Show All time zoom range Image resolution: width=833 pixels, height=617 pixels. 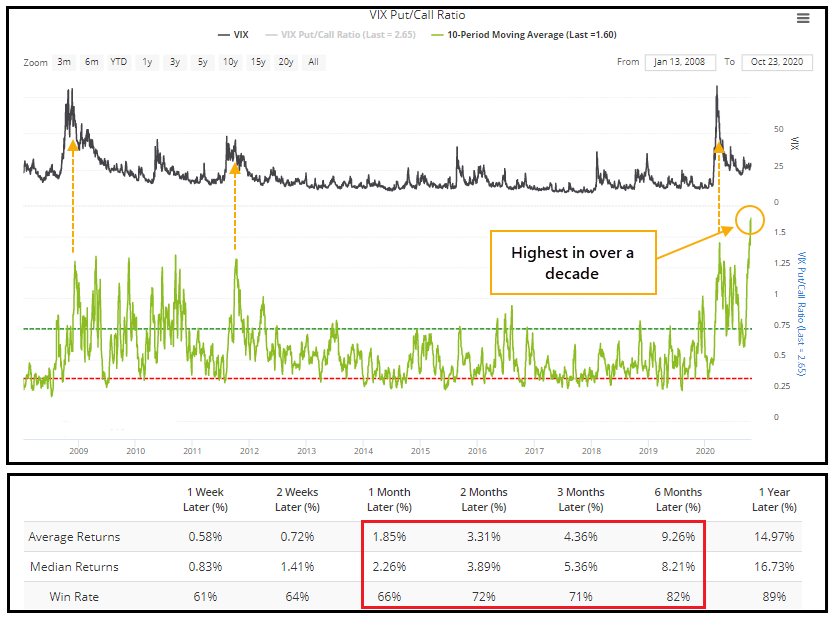click(313, 62)
